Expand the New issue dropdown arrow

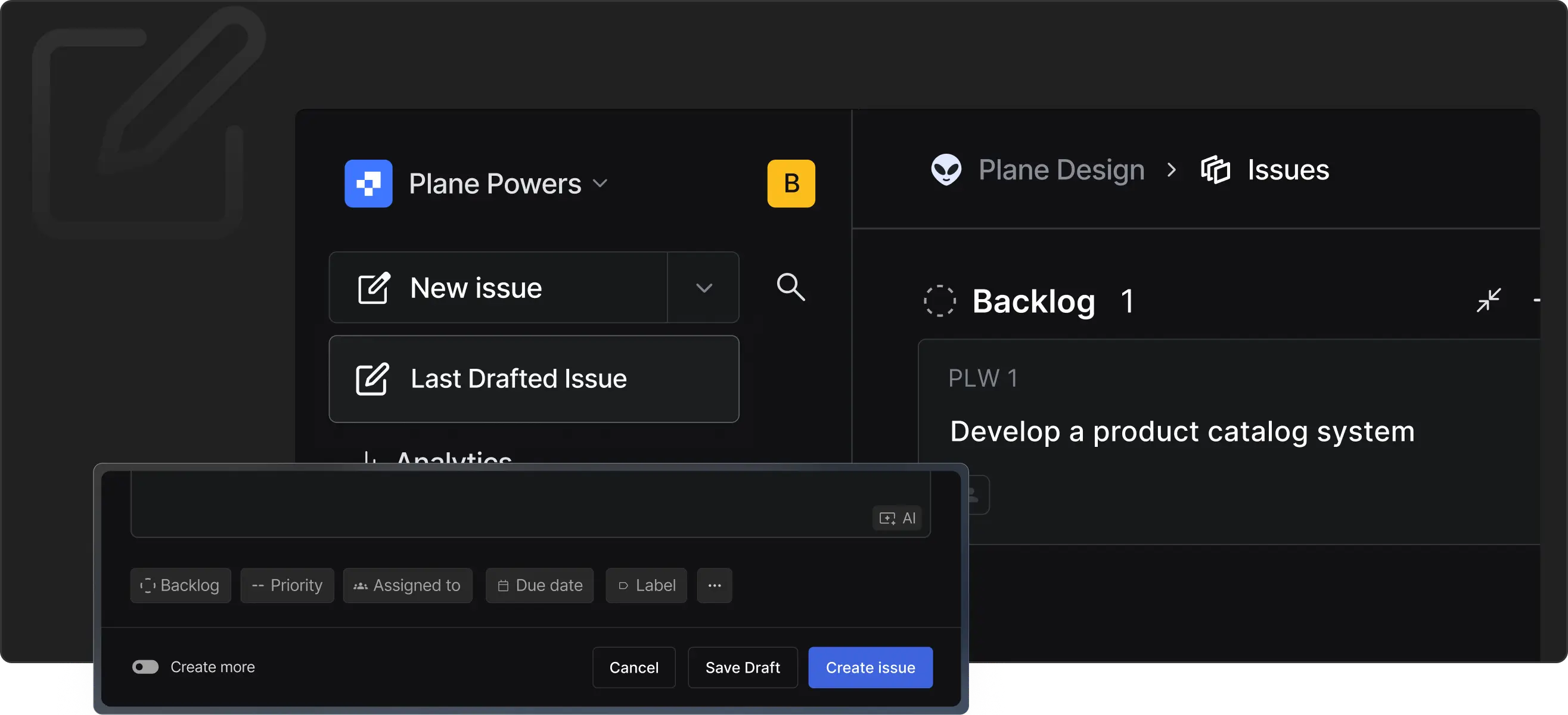pos(704,287)
